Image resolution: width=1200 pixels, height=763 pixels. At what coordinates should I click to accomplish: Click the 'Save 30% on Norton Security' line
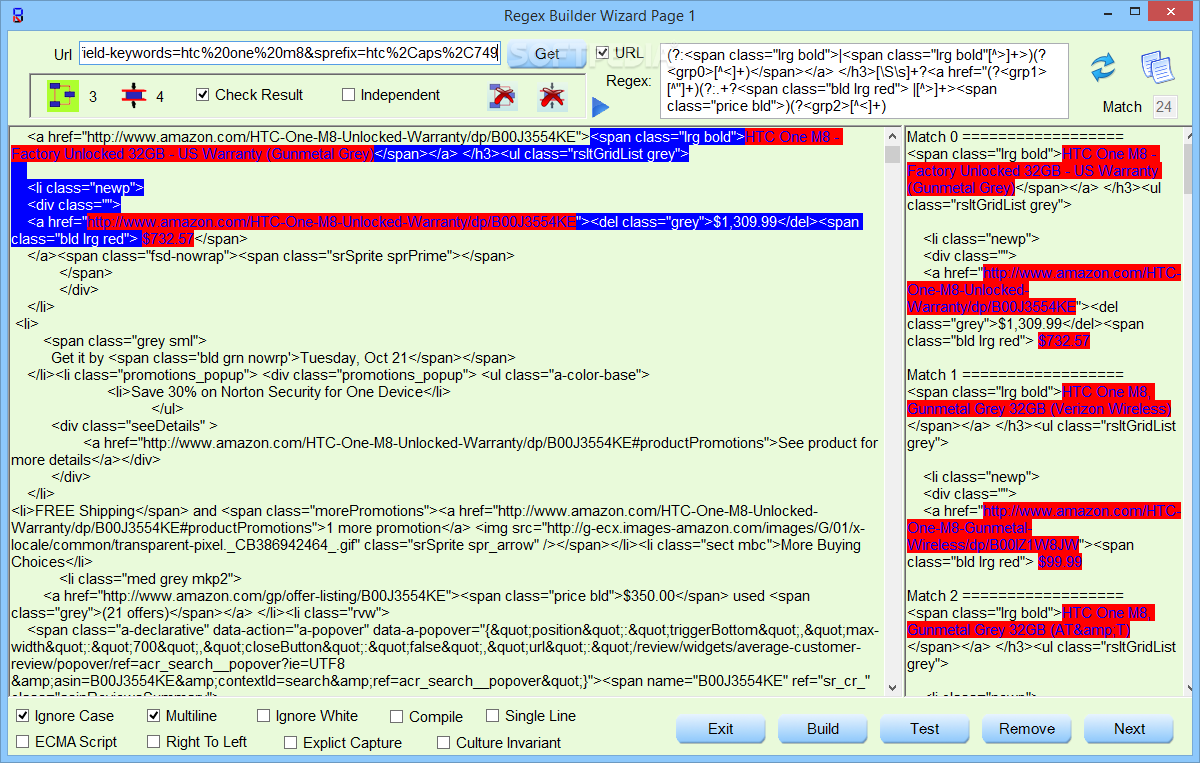(279, 392)
